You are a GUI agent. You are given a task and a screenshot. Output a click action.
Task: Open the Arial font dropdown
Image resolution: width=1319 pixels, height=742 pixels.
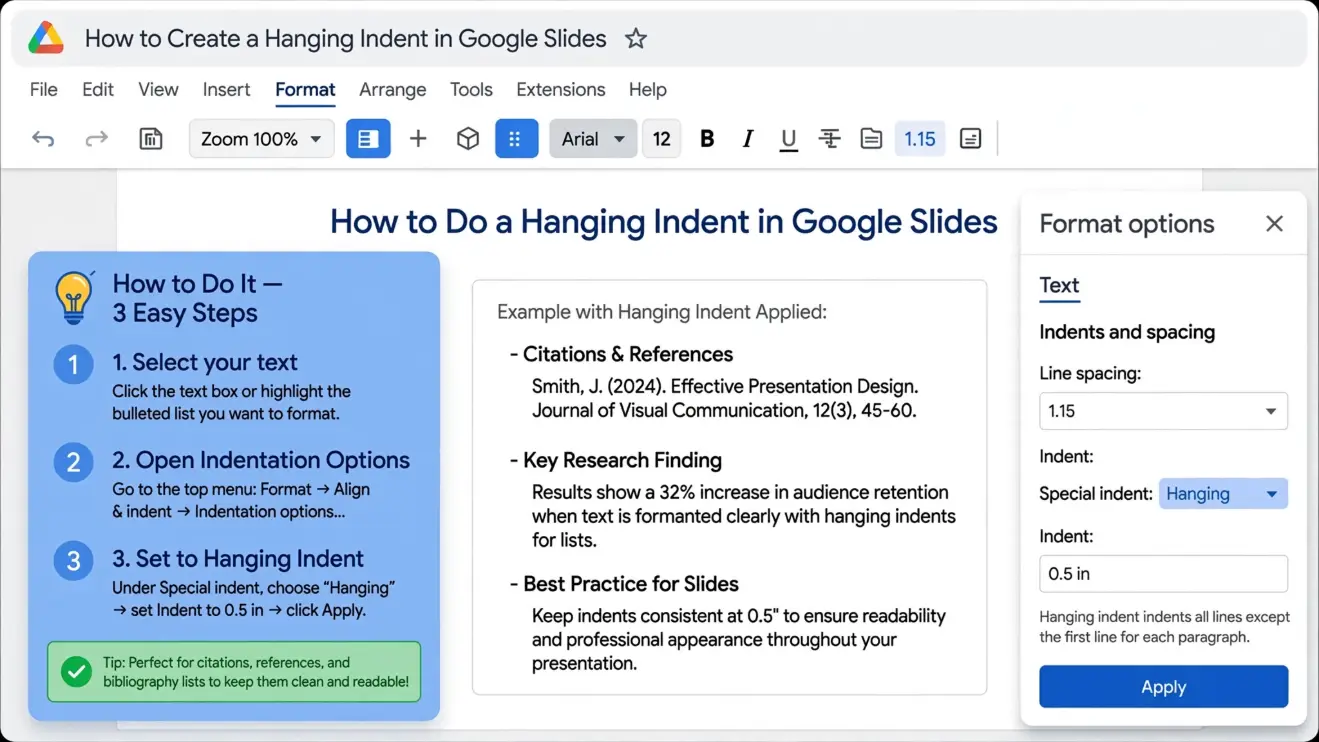[x=593, y=139]
